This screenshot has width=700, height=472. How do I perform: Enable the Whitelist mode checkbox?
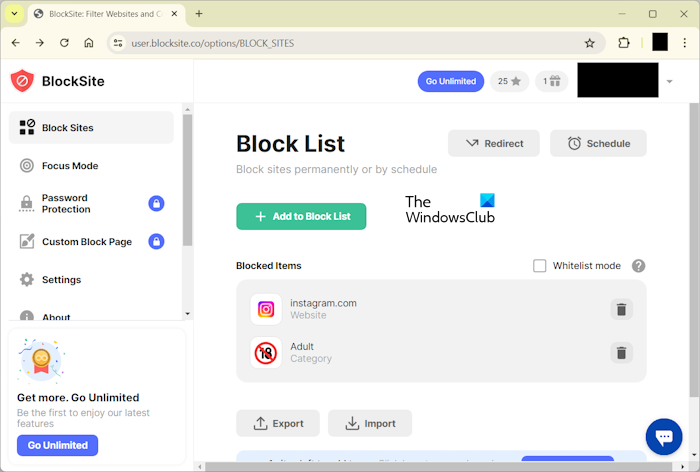(x=539, y=266)
